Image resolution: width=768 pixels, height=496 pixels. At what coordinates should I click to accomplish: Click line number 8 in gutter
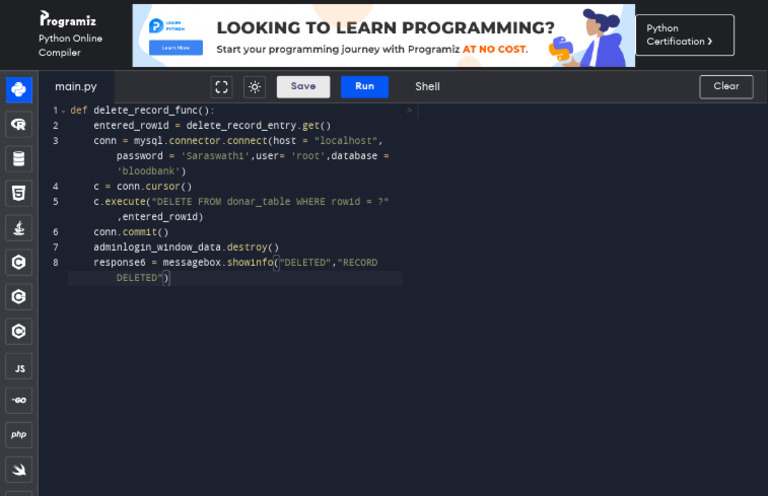(55, 262)
